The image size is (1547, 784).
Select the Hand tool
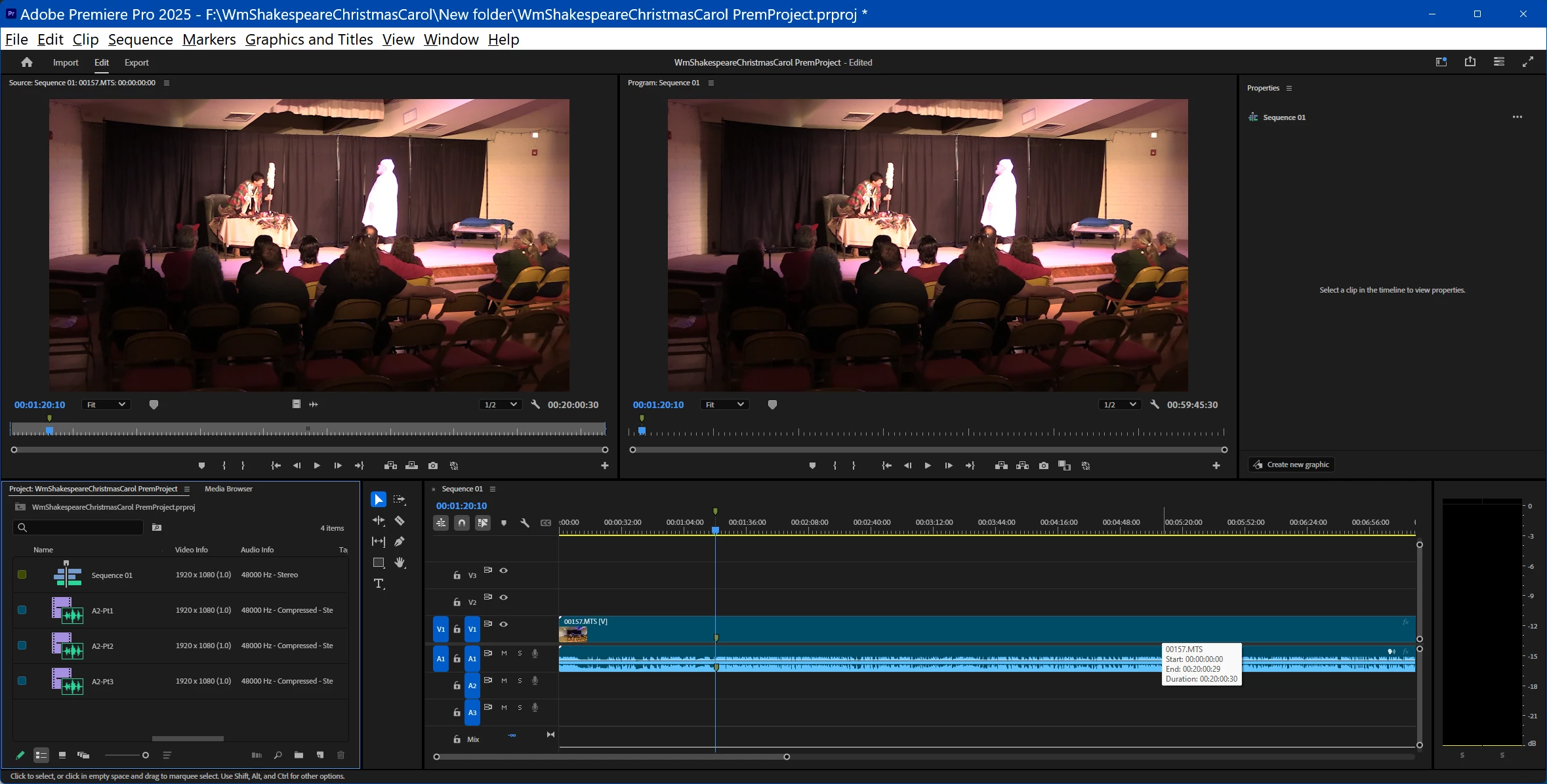click(400, 563)
